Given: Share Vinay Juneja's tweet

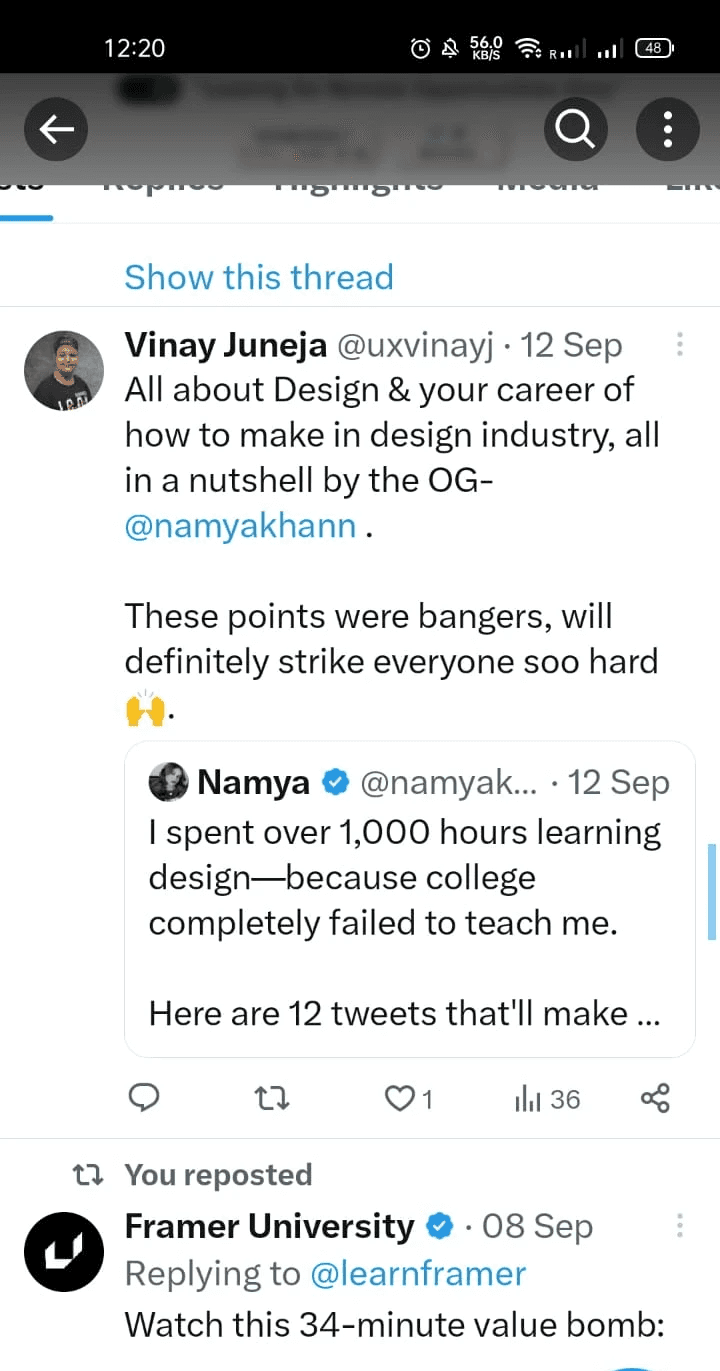Looking at the screenshot, I should (x=655, y=1099).
